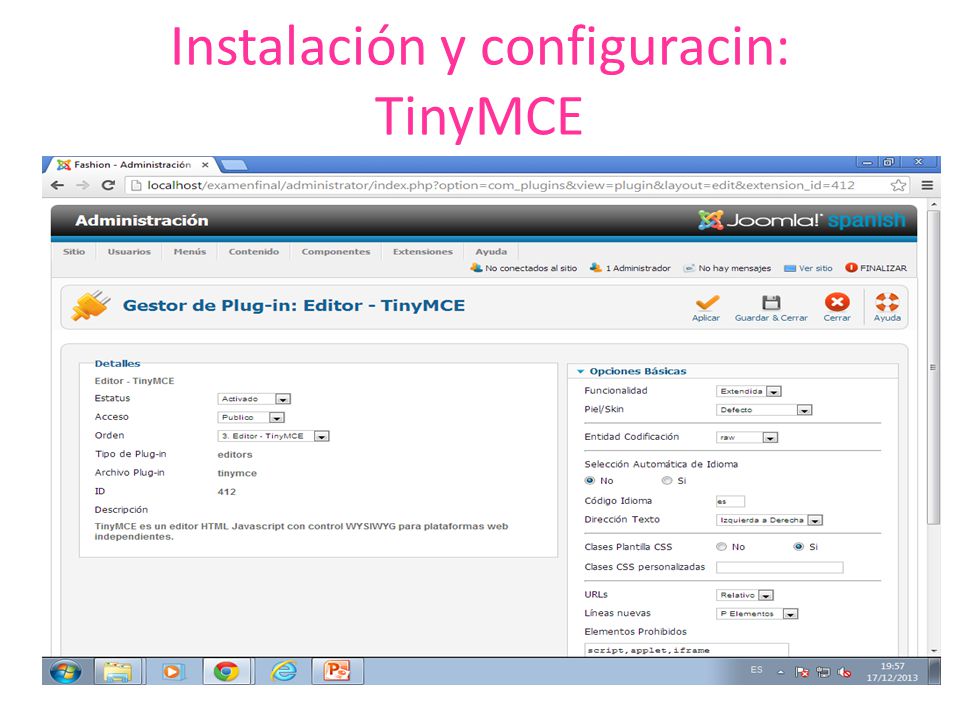960x720 pixels.
Task: Select Si for Selección Automática de Idioma
Action: [x=667, y=481]
